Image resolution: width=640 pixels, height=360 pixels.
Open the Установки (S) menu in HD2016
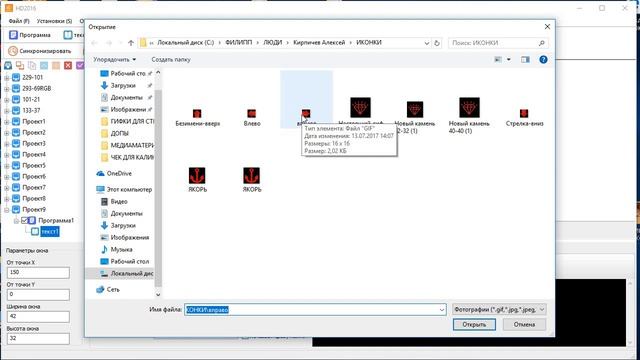54,21
